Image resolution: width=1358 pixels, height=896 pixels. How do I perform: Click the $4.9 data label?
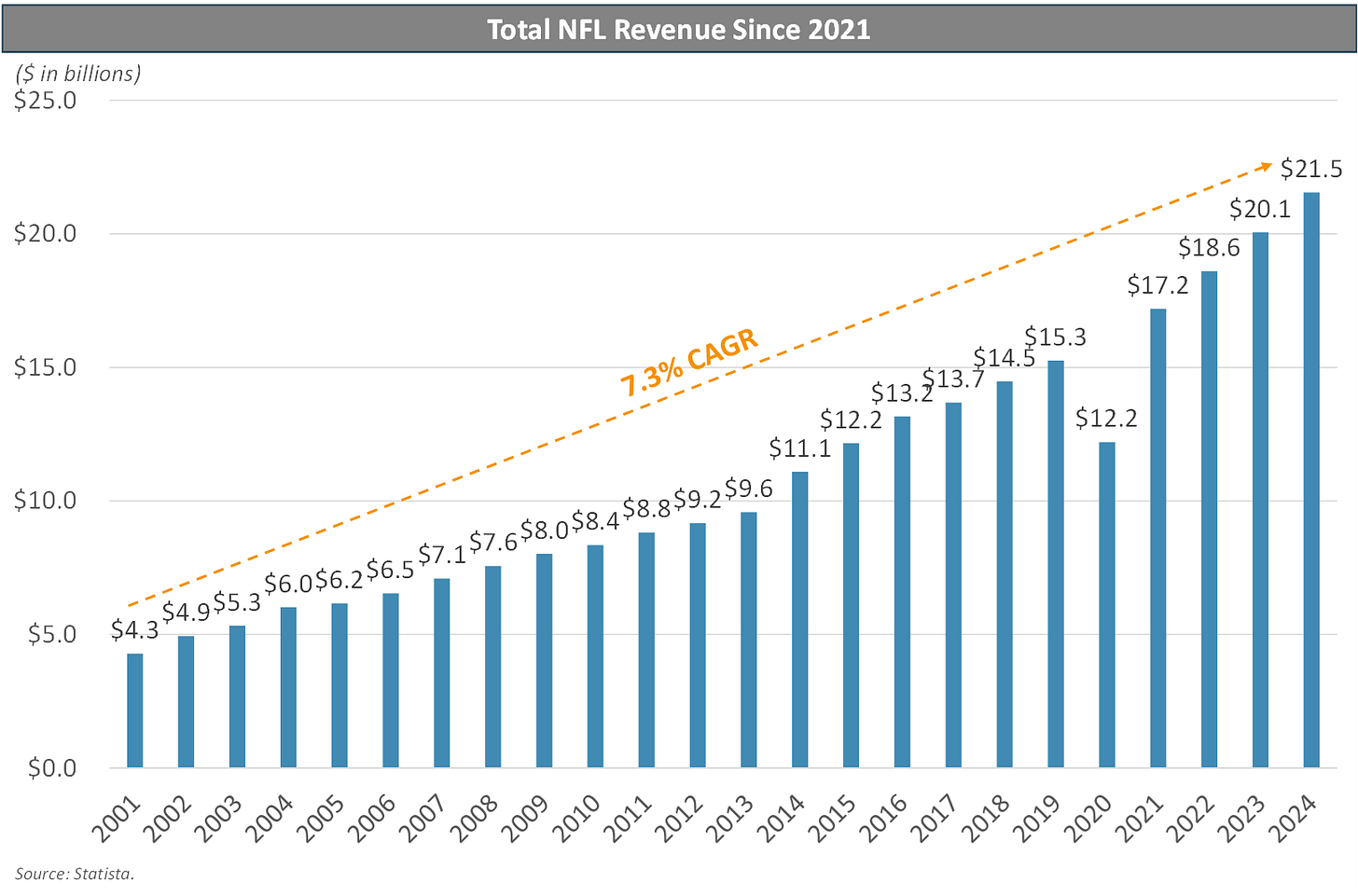click(187, 613)
